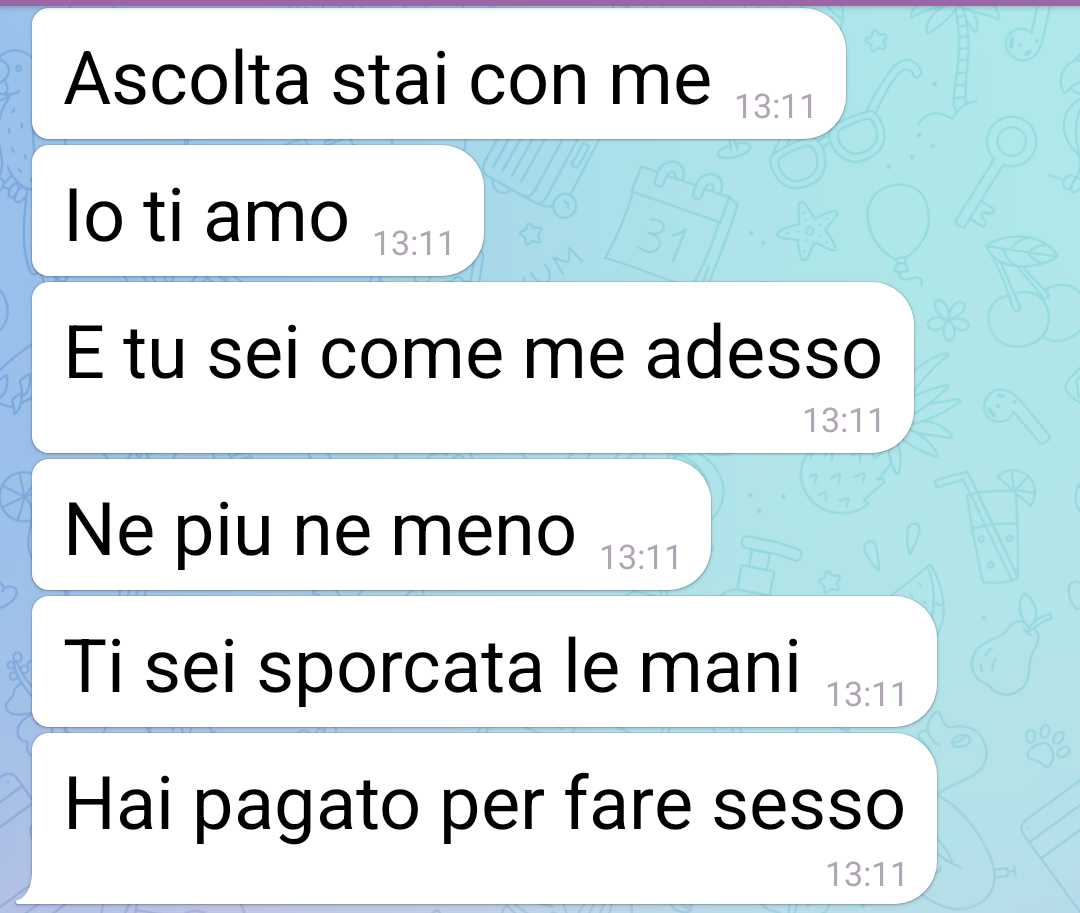
Task: Click the calendar doodle on the chat background
Action: [x=672, y=220]
